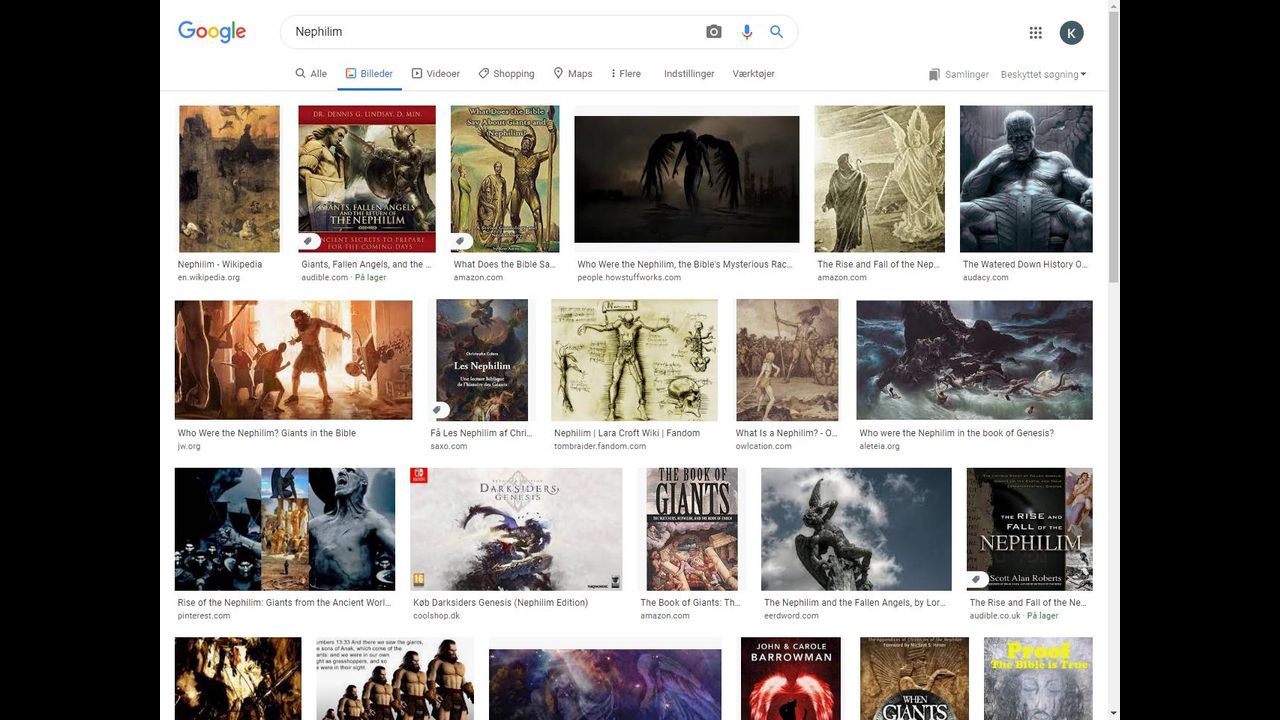Click the microphone voice search icon

pos(746,32)
